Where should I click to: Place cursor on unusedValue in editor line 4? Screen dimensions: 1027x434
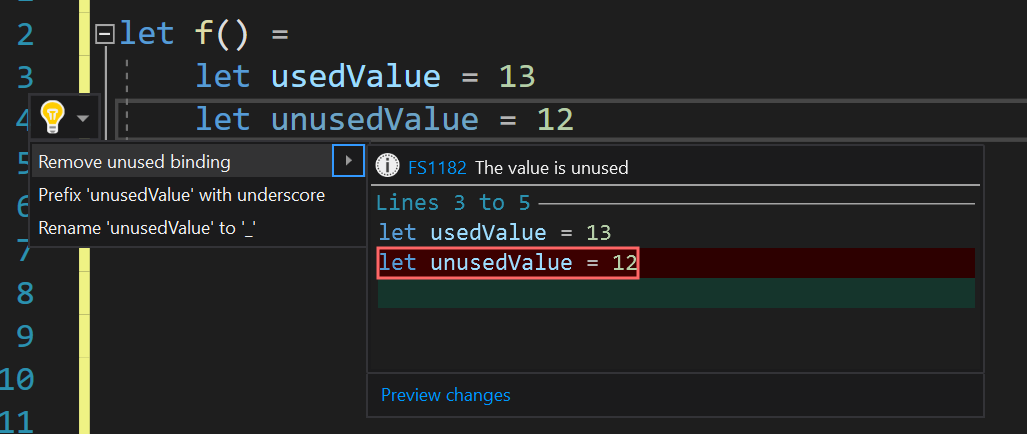click(374, 120)
